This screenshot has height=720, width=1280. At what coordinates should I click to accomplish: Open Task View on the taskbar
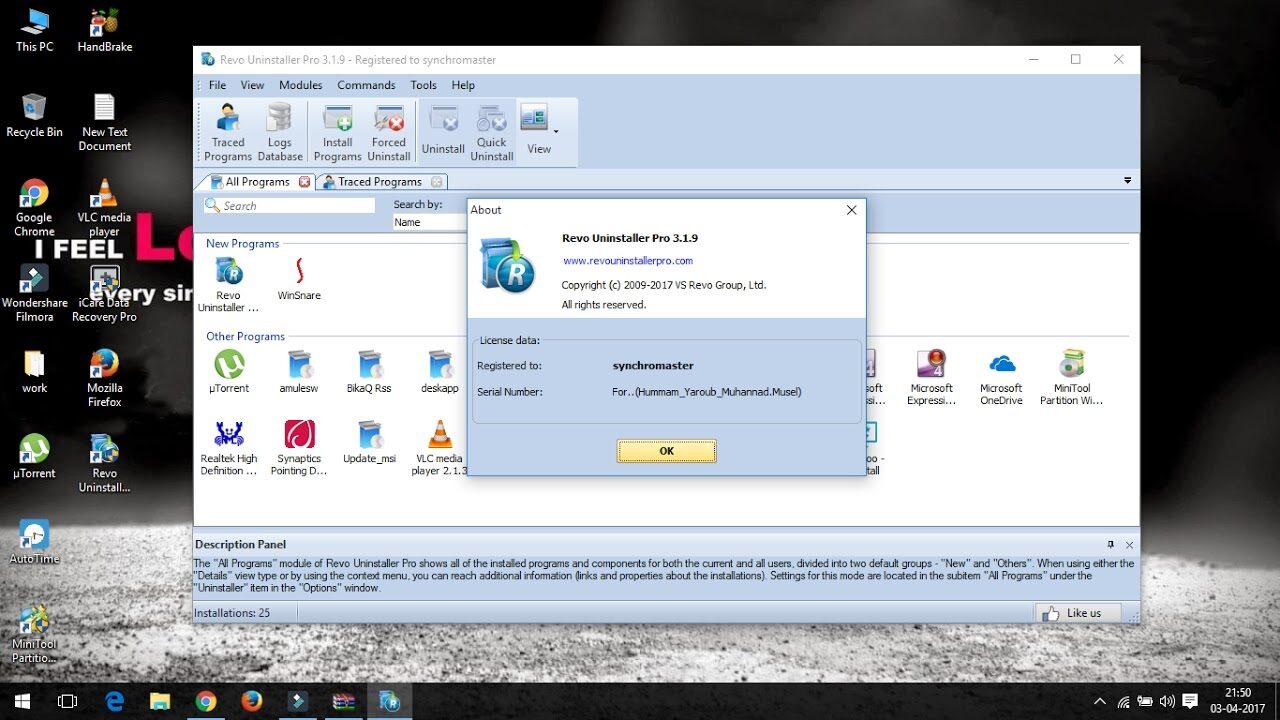point(68,701)
